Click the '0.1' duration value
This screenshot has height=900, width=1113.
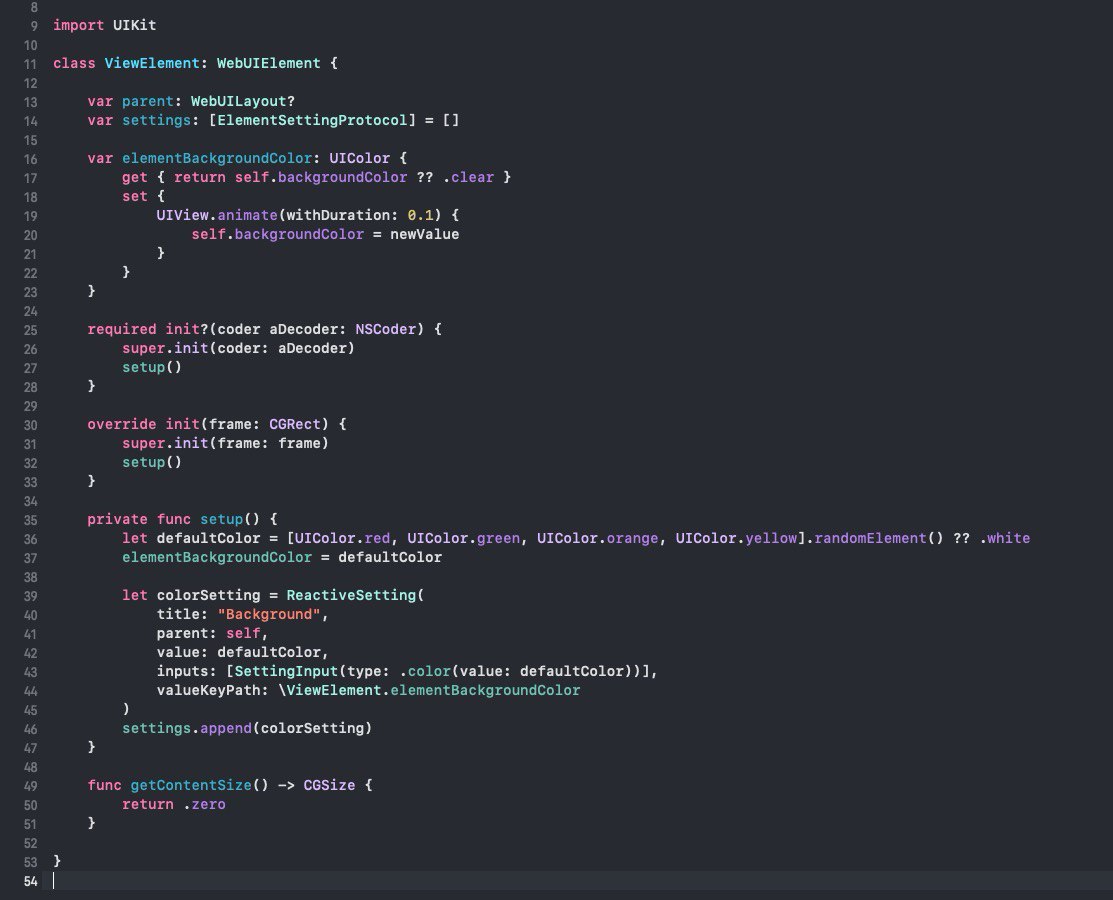pyautogui.click(x=420, y=215)
